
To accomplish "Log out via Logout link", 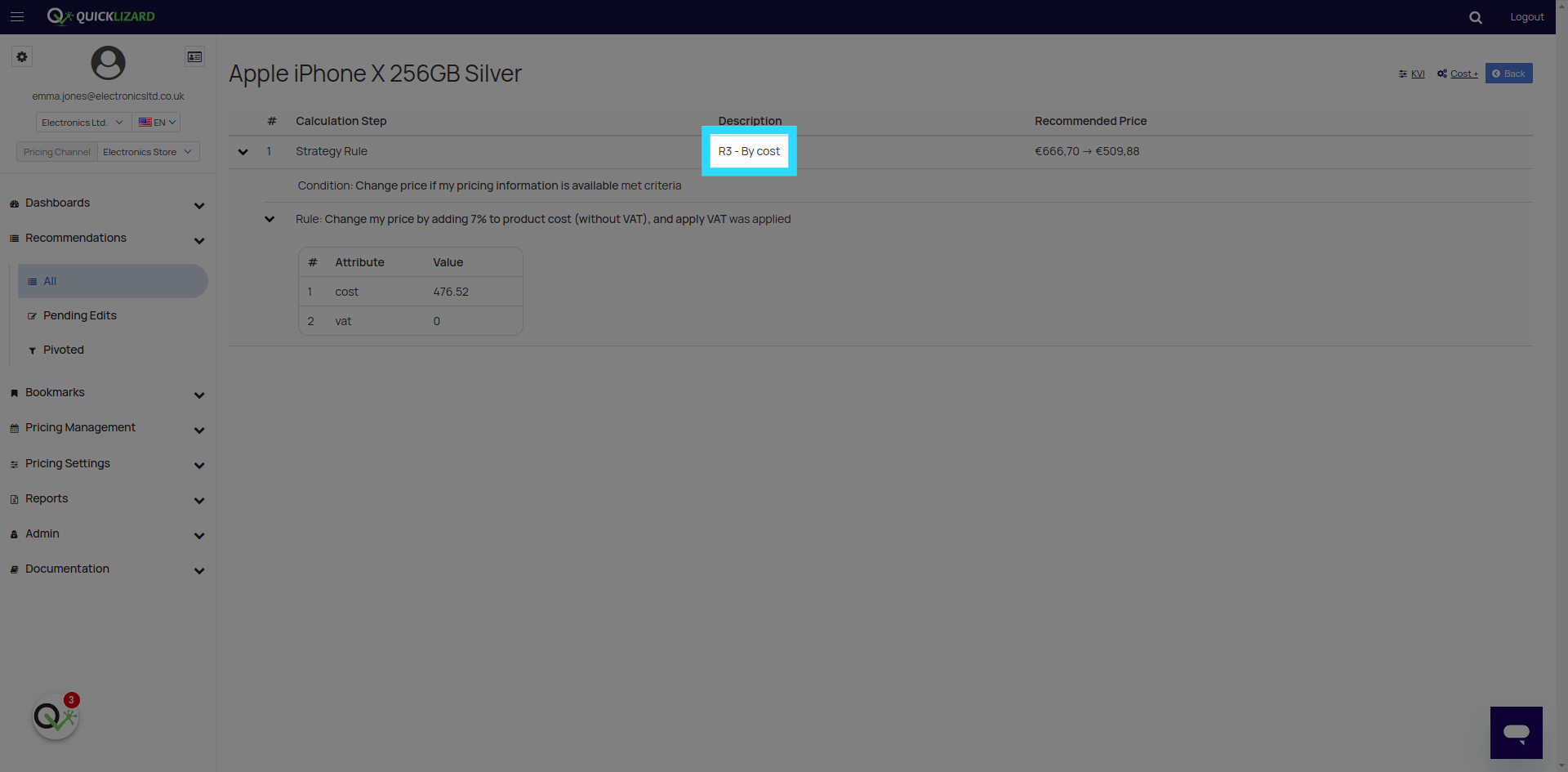I will pyautogui.click(x=1526, y=16).
